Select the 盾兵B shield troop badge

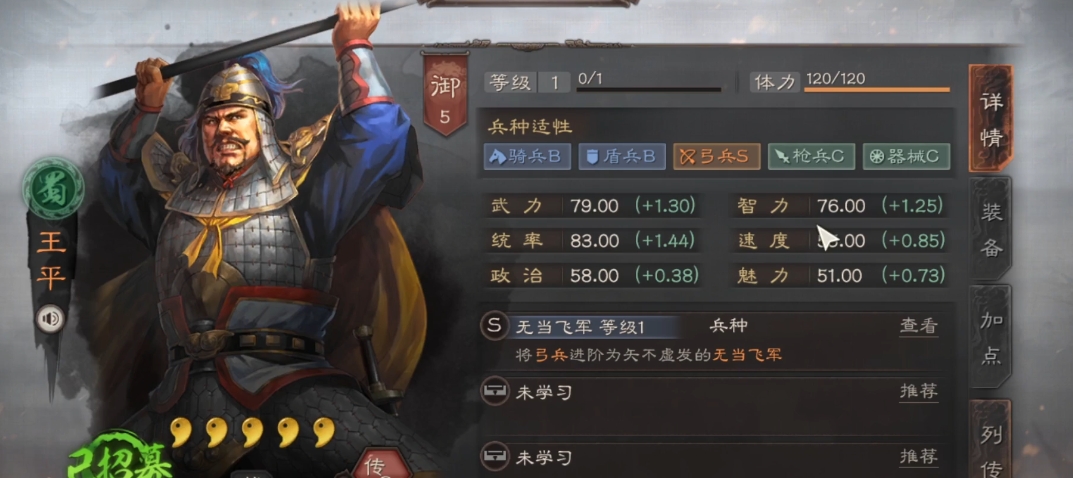pyautogui.click(x=621, y=157)
